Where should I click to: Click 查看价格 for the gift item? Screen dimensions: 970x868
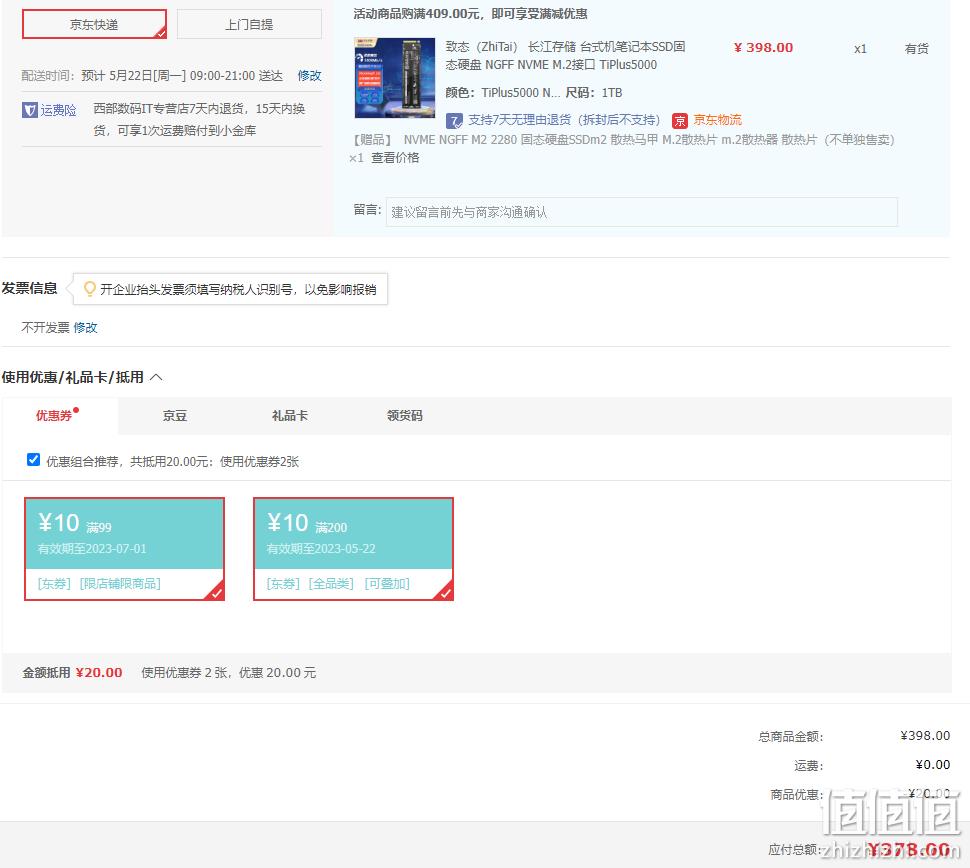click(x=395, y=158)
